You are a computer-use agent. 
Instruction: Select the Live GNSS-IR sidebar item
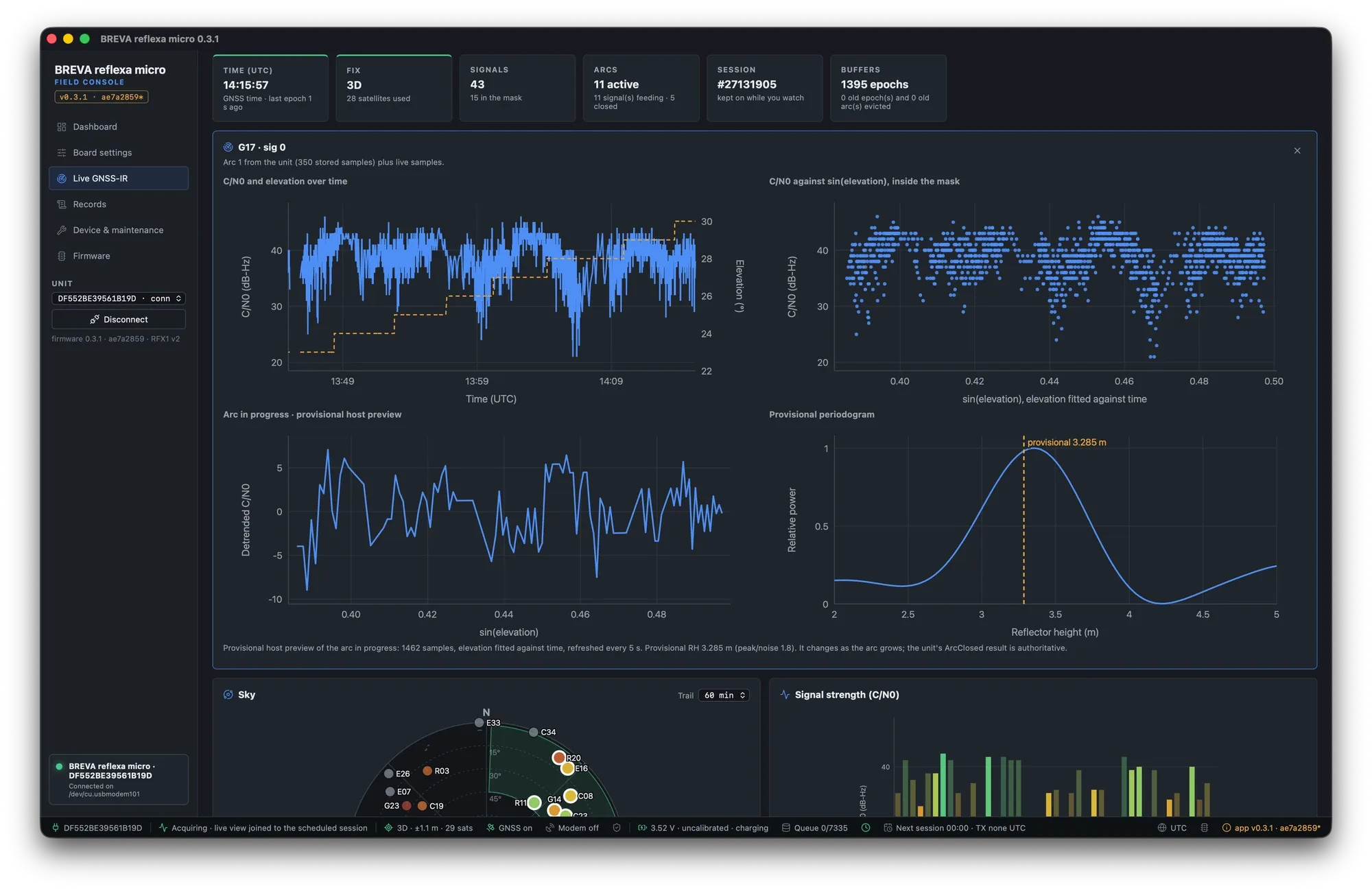118,178
